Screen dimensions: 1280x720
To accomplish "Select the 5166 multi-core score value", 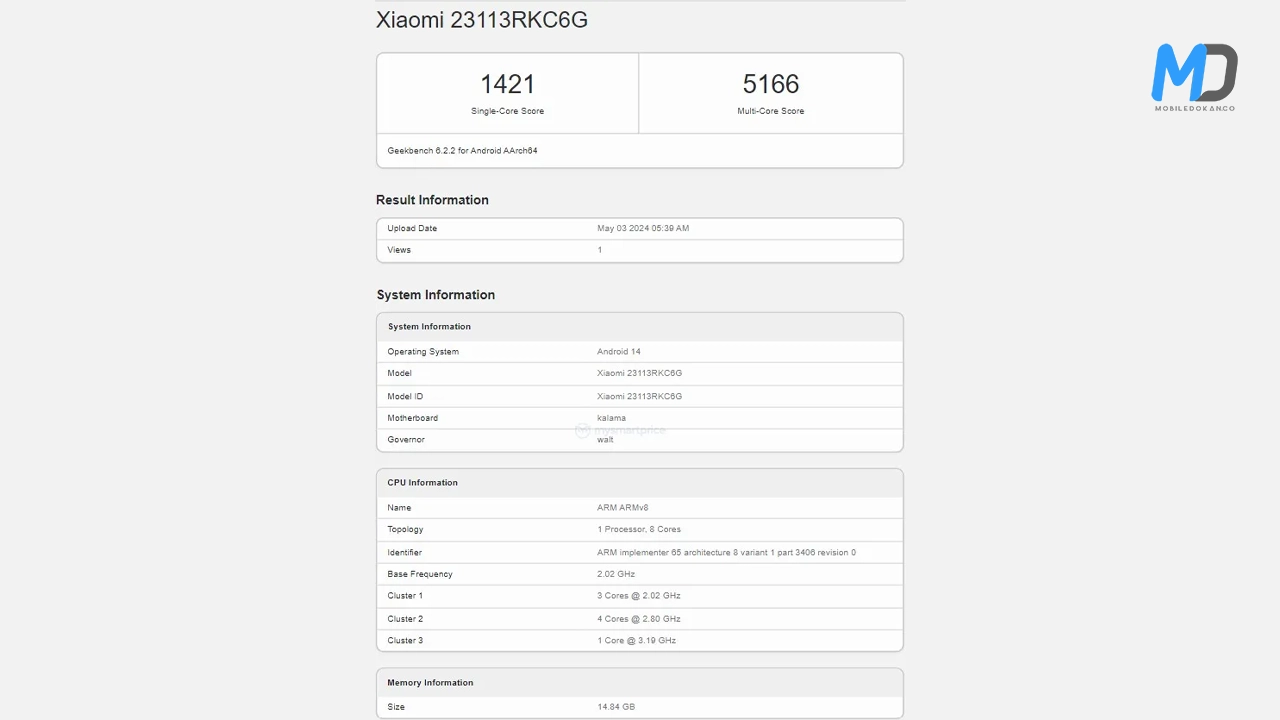I will (x=770, y=84).
